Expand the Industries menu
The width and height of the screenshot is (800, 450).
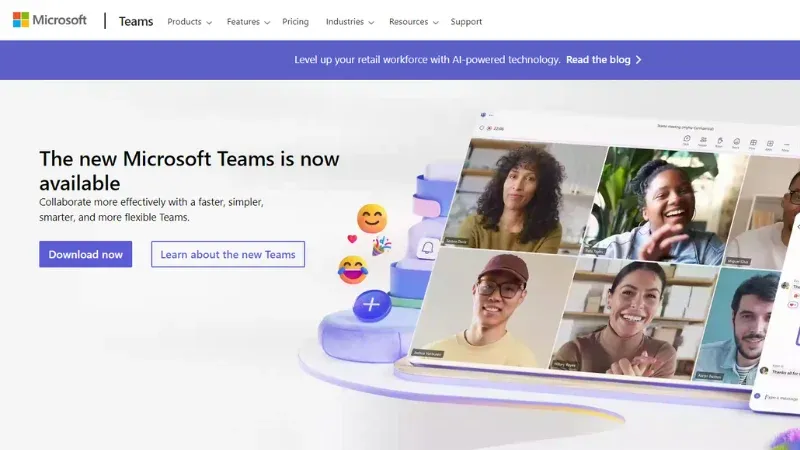point(350,22)
